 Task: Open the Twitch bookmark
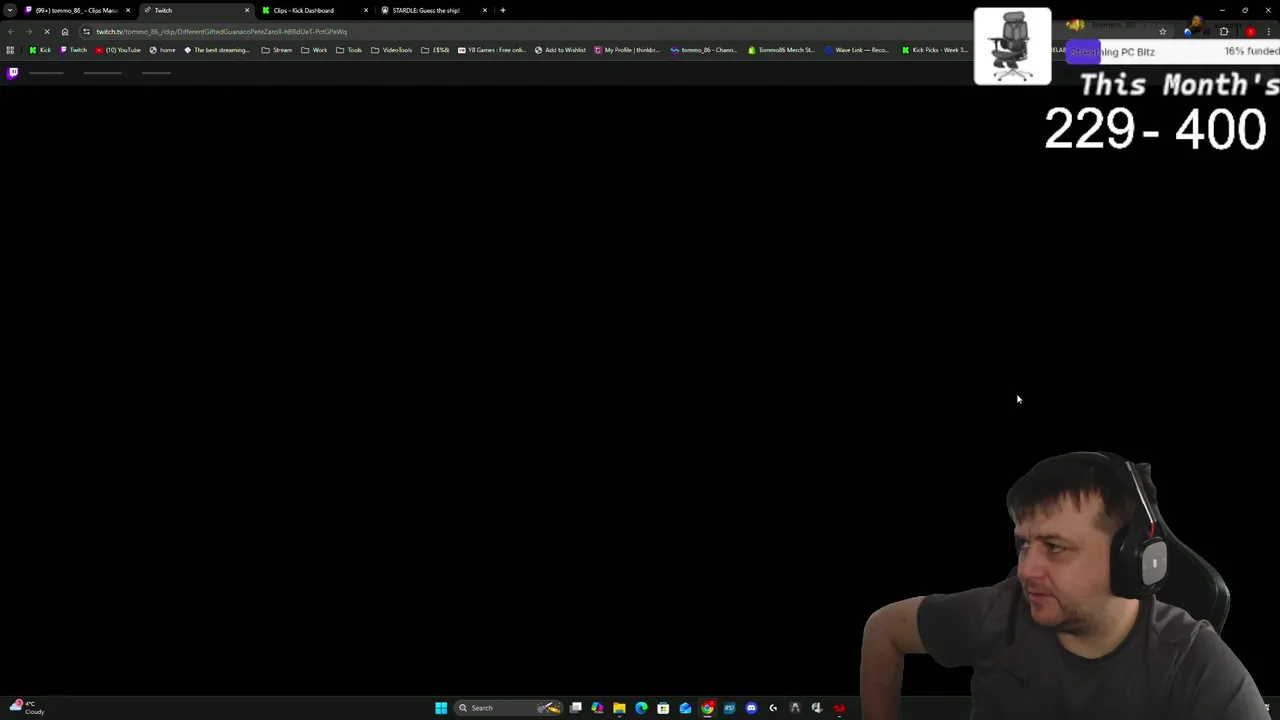click(74, 50)
